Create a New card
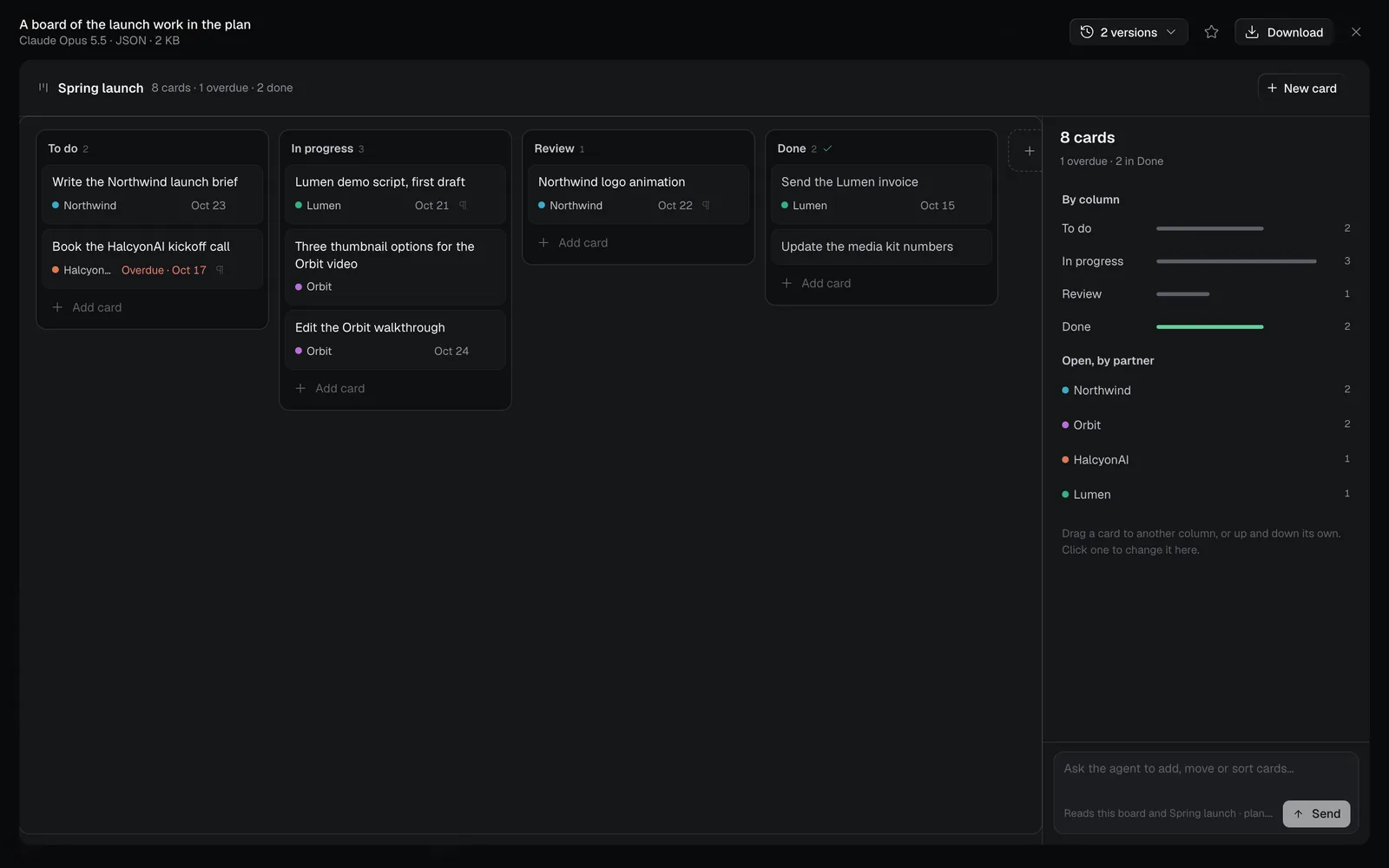 [x=1301, y=88]
